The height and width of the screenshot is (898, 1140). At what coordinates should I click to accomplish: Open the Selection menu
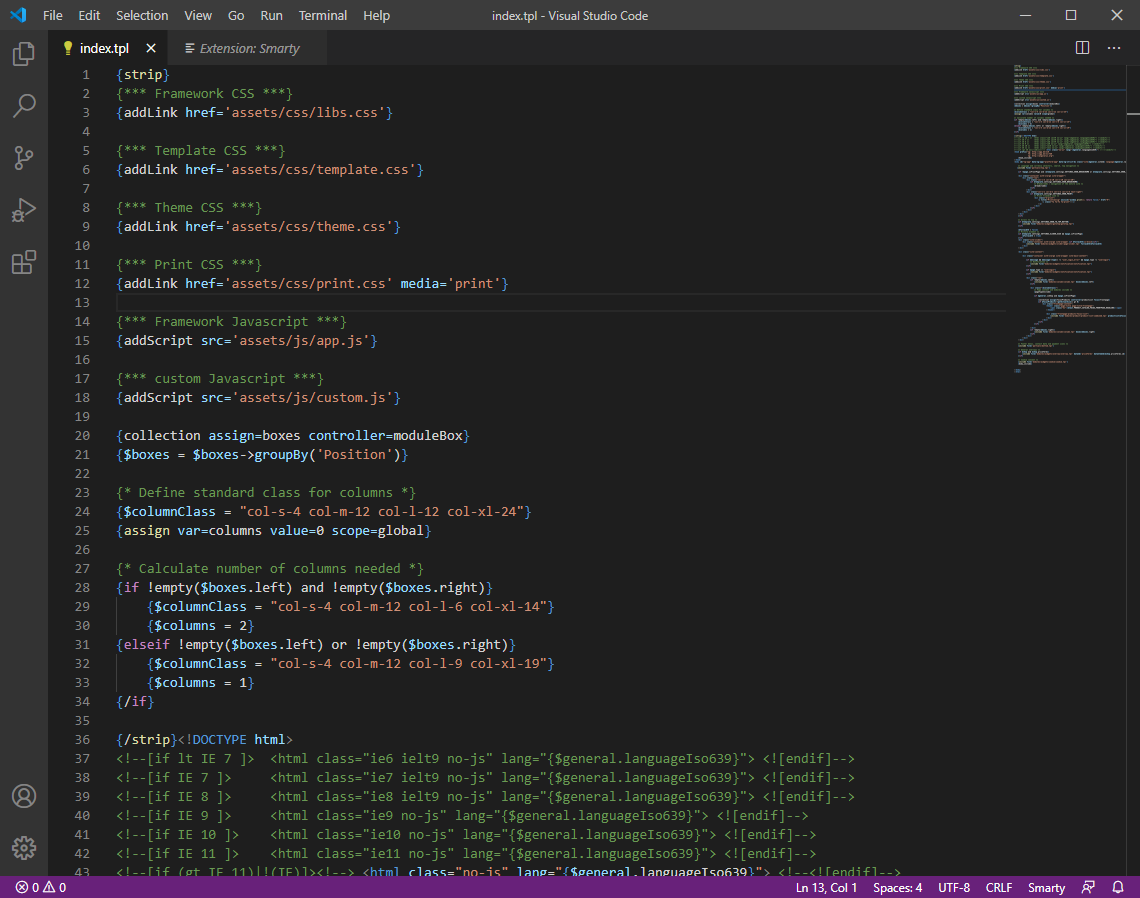(x=142, y=15)
